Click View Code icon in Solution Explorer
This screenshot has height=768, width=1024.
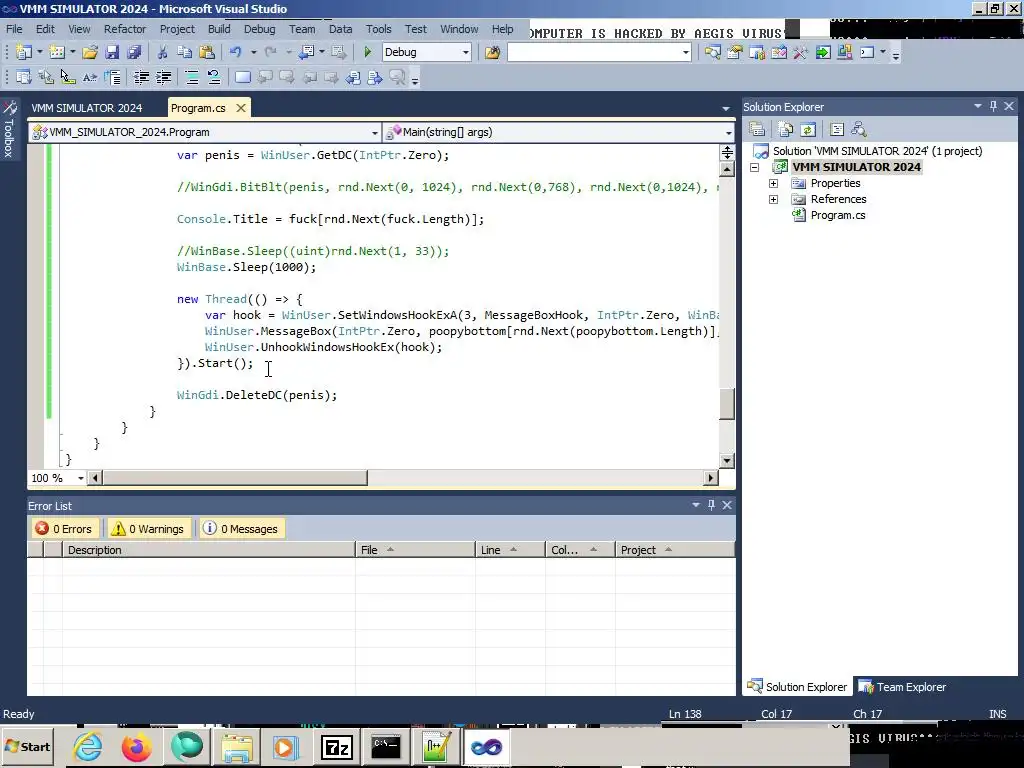(x=837, y=129)
